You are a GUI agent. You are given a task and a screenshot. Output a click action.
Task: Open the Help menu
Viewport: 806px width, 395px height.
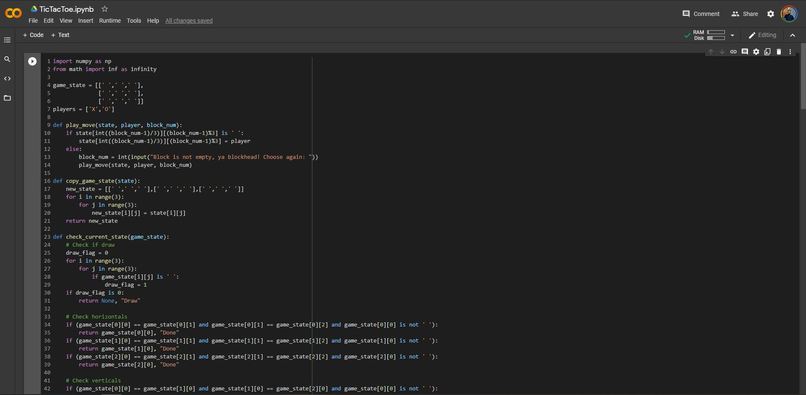pyautogui.click(x=153, y=21)
